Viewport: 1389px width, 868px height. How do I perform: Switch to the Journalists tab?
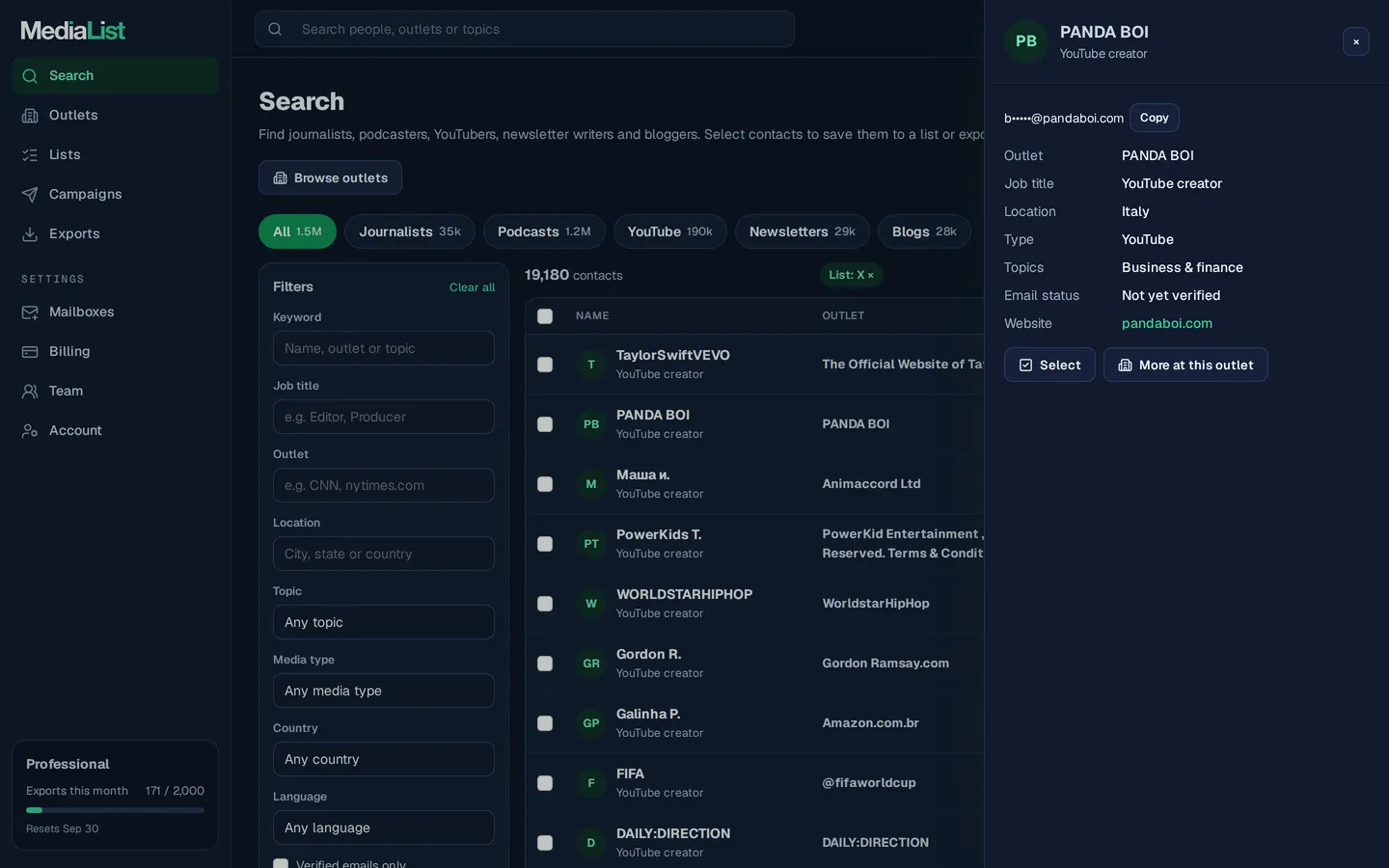(410, 231)
